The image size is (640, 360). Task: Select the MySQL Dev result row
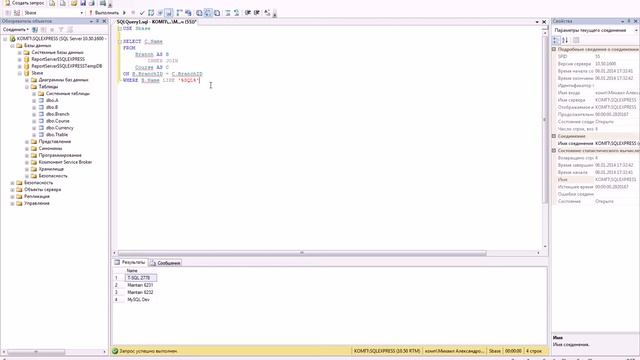point(138,300)
